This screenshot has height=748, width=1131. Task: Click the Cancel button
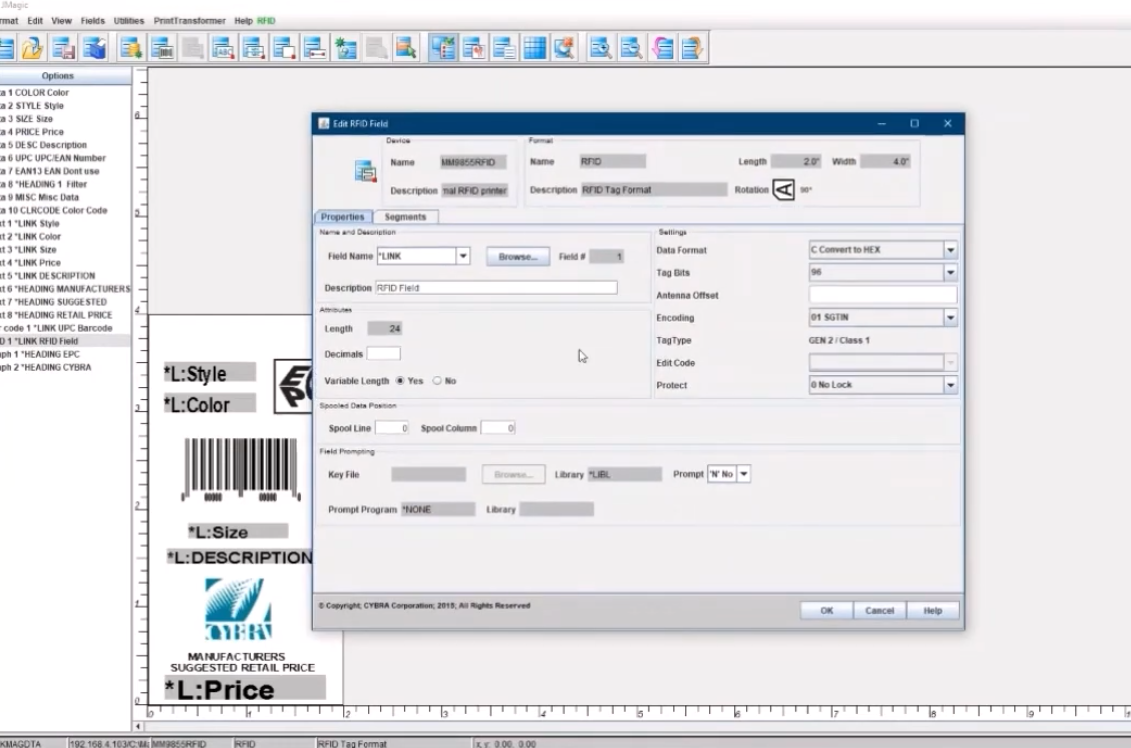[879, 610]
